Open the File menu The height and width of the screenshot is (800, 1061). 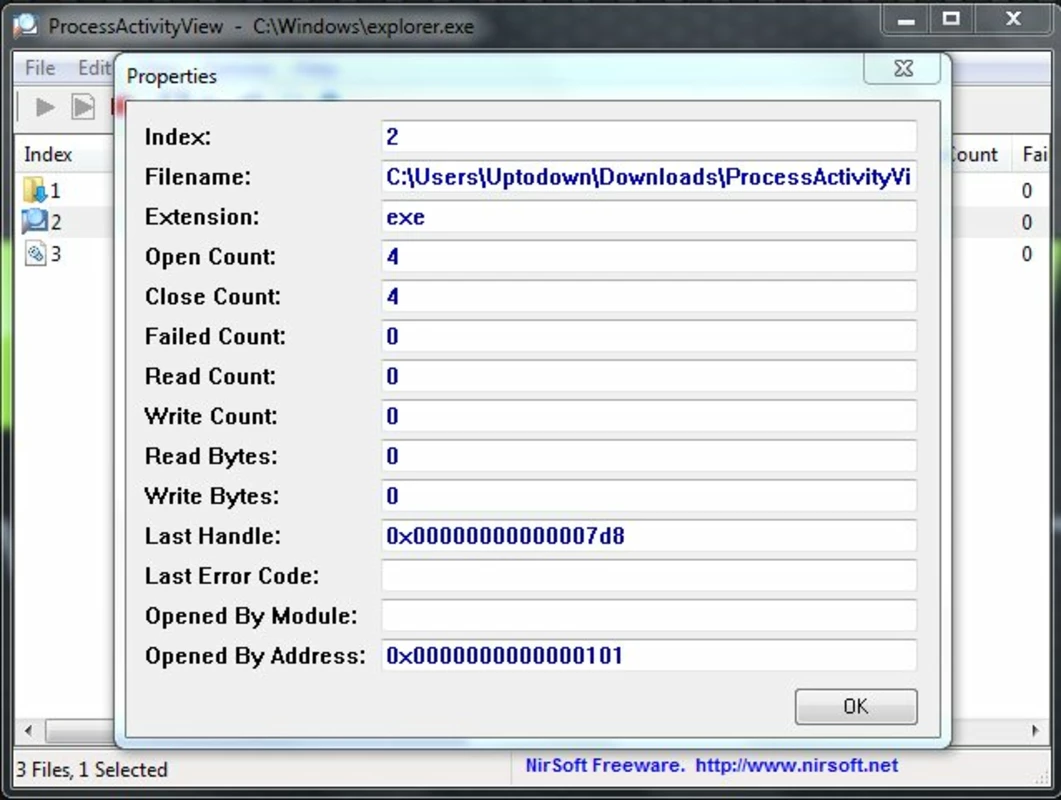(40, 68)
